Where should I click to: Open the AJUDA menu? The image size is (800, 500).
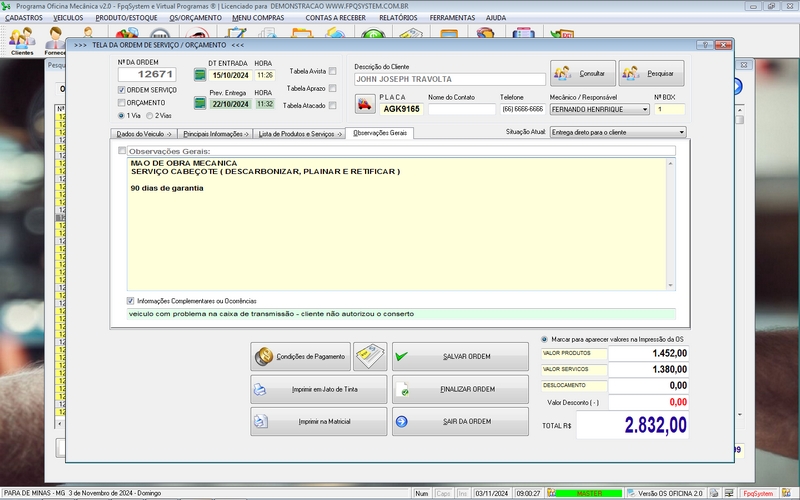(x=496, y=18)
